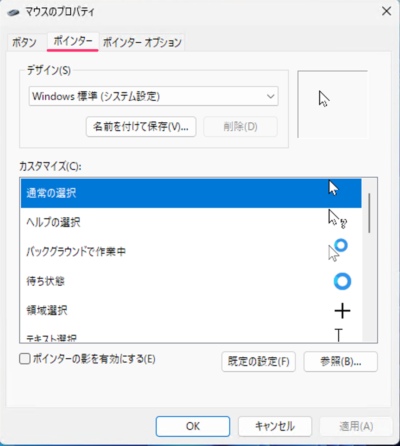
Task: Expand the dropdown chevron beside Windows 標準
Action: click(270, 97)
